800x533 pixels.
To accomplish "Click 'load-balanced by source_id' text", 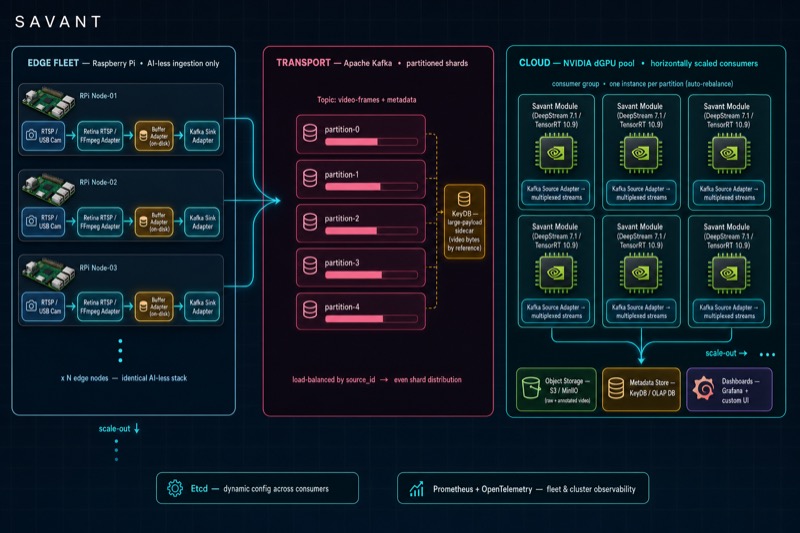I will click(x=334, y=379).
